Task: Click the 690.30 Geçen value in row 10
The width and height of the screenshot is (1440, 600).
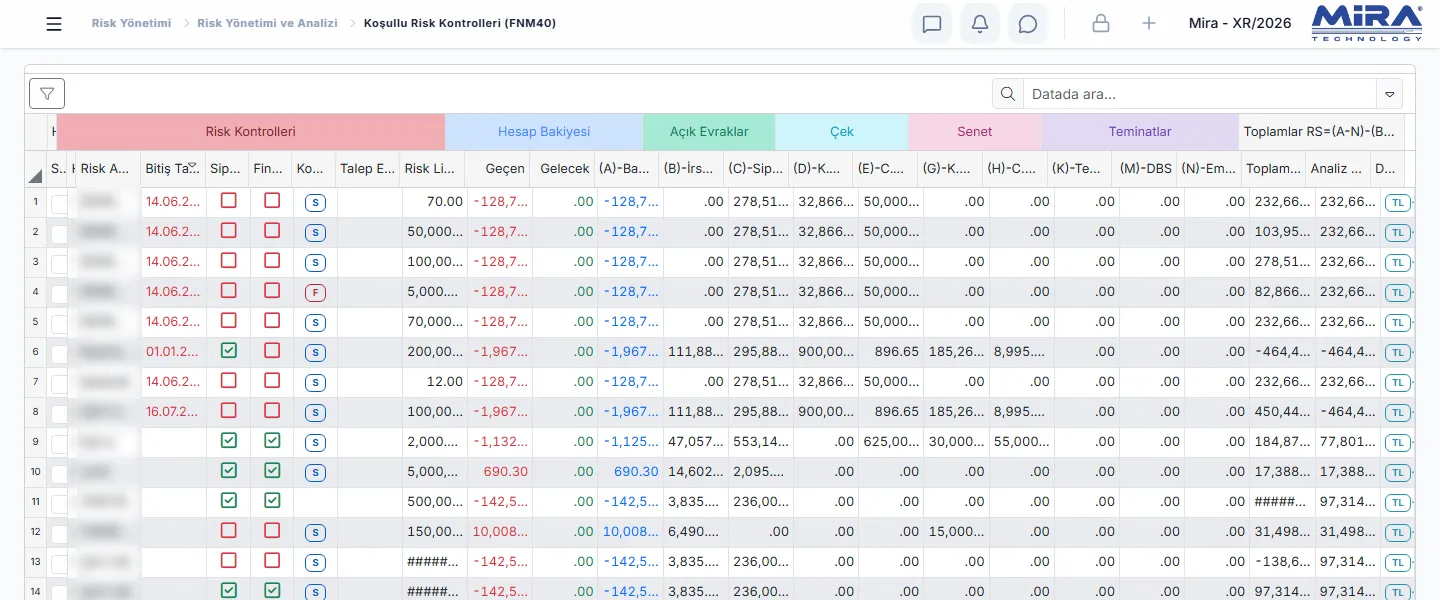Action: coord(506,472)
